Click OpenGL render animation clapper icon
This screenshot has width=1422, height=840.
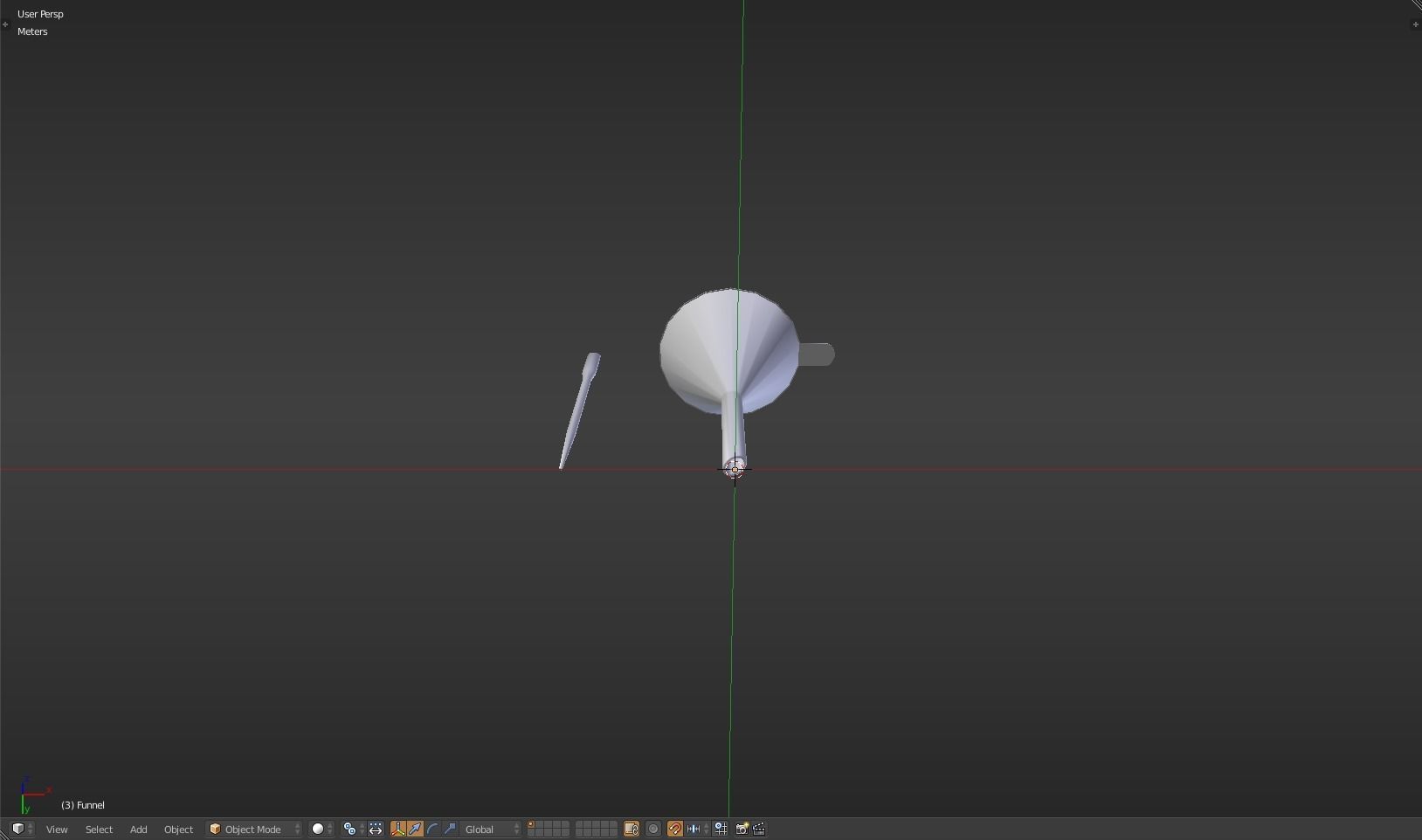point(759,829)
